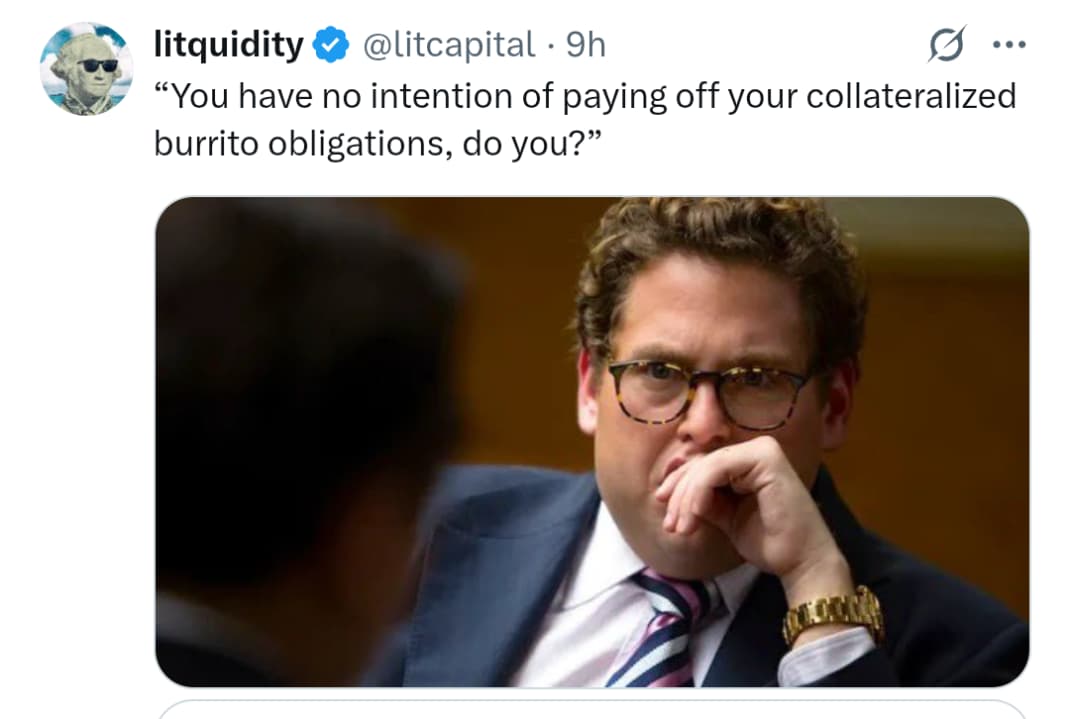Click the sunglasses on the avatar portrait
1070x719 pixels.
pyautogui.click(x=98, y=65)
